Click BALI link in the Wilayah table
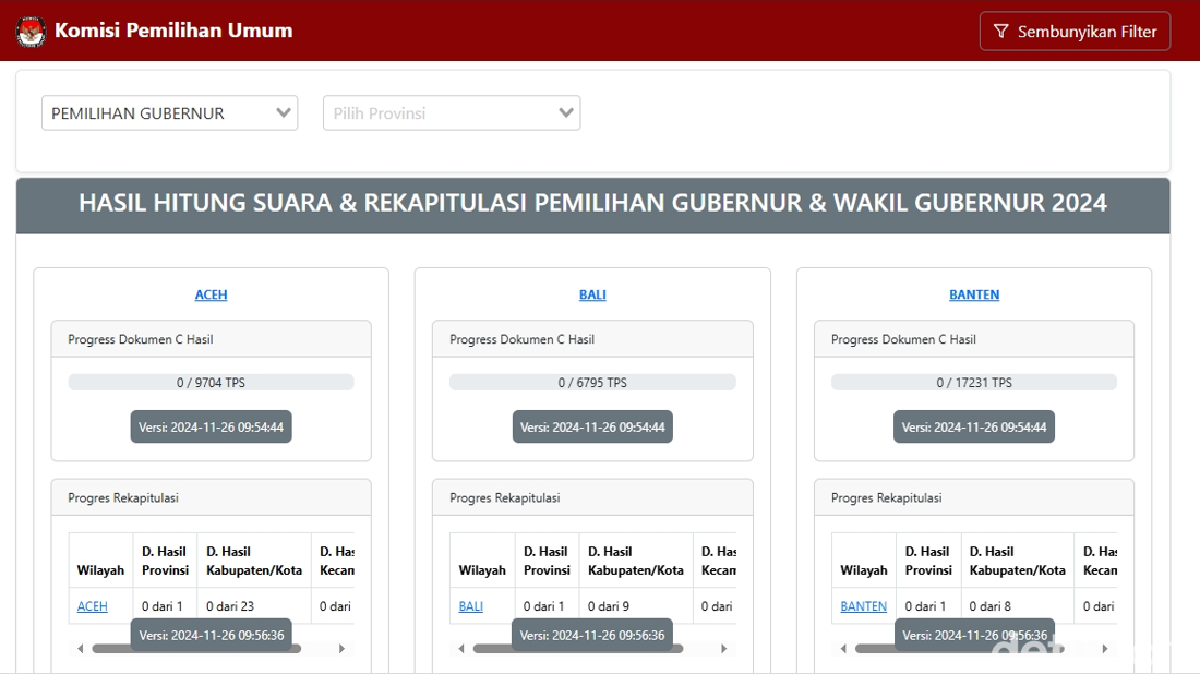The width and height of the screenshot is (1200, 674). coord(470,606)
